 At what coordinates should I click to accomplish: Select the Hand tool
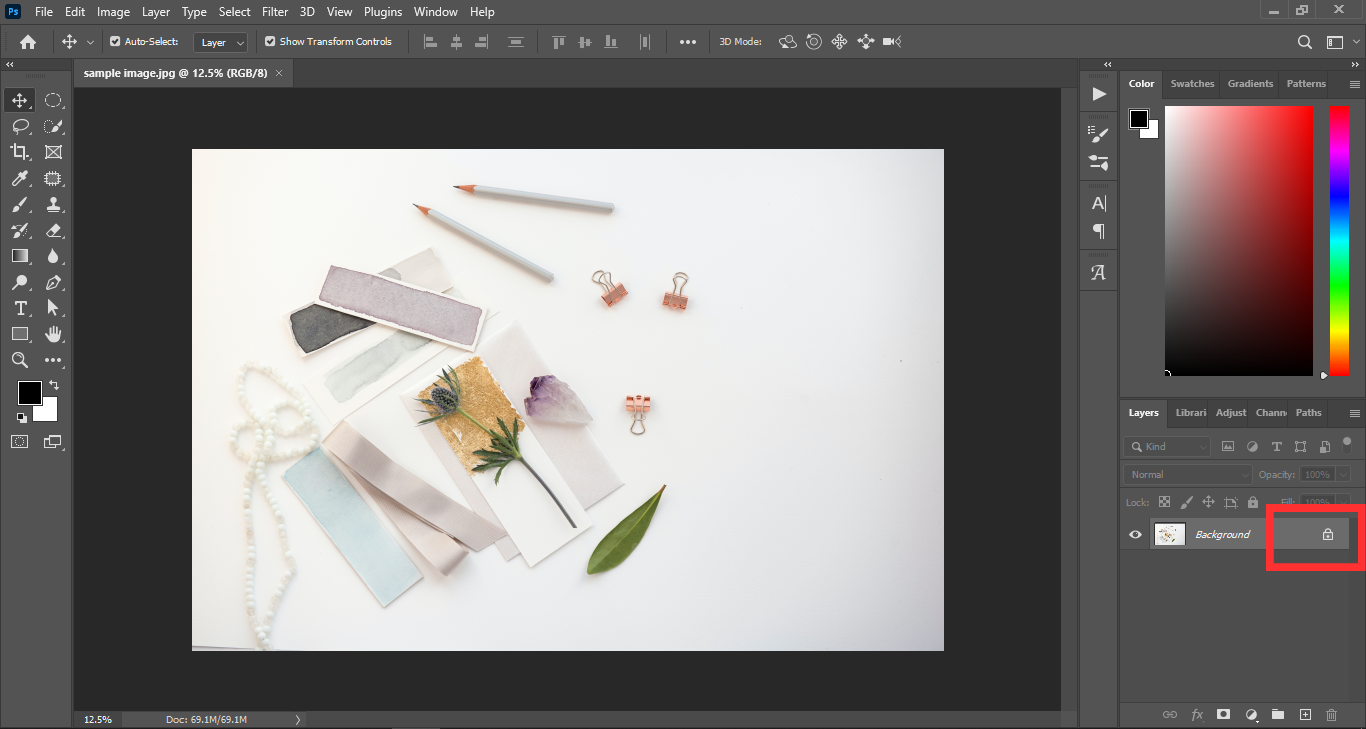click(x=53, y=334)
